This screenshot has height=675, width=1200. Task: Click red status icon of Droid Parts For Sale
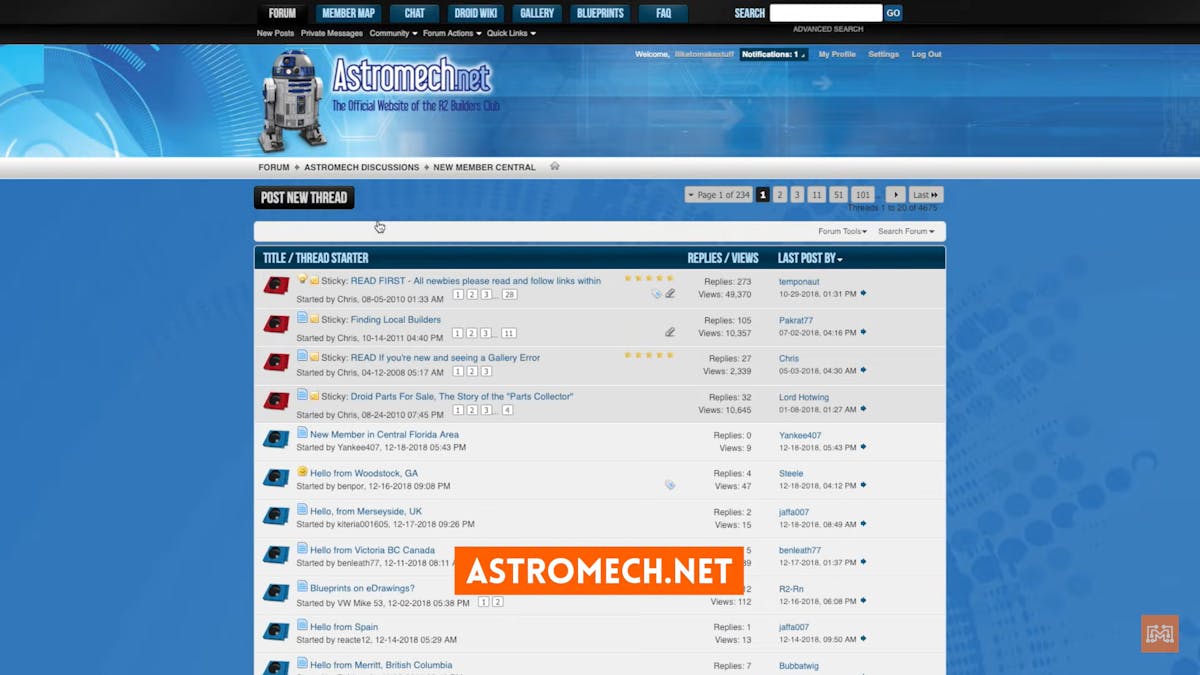[x=276, y=401]
